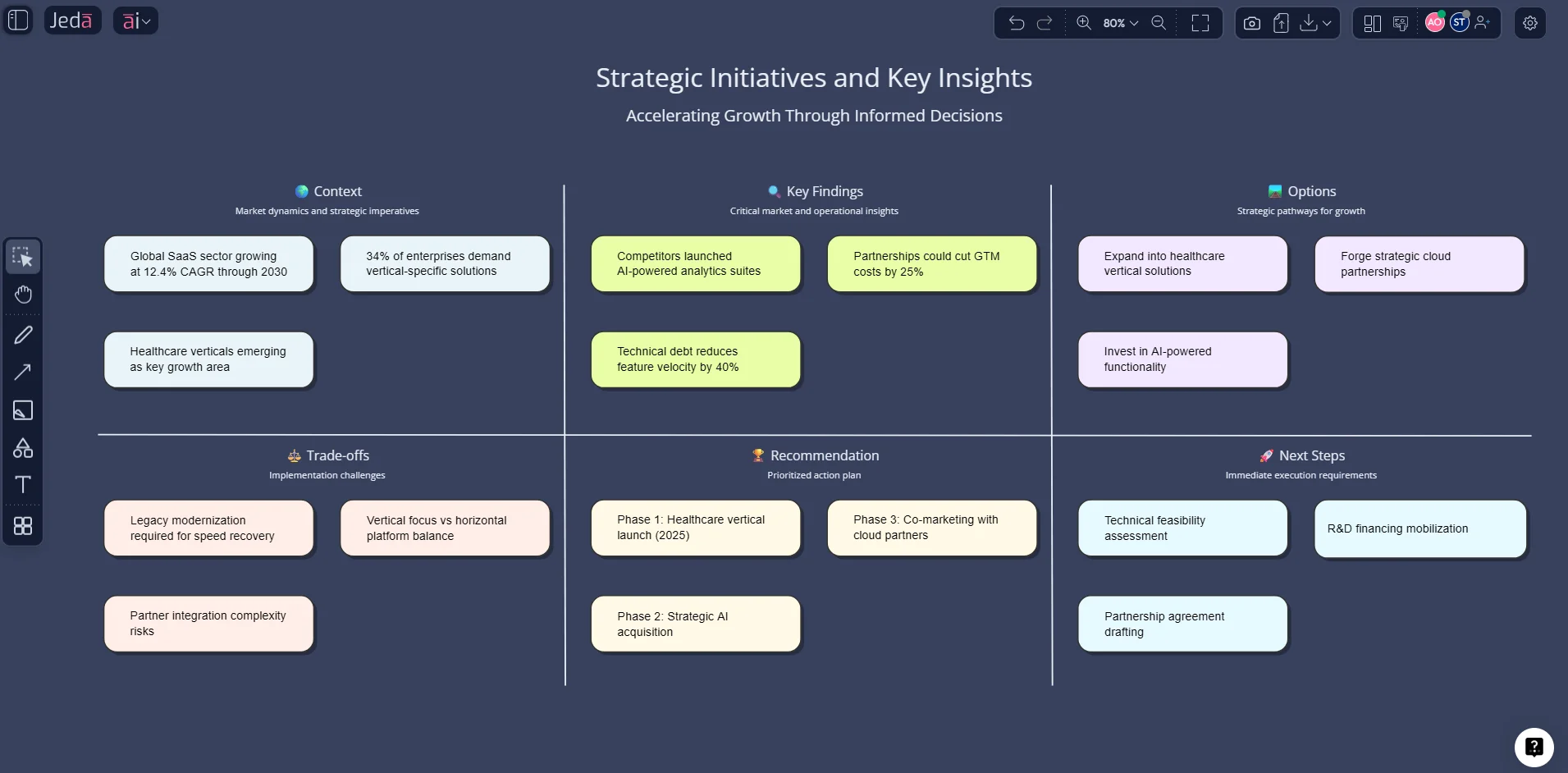This screenshot has height=773, width=1568.
Task: Select the hand pan tool
Action: [23, 295]
